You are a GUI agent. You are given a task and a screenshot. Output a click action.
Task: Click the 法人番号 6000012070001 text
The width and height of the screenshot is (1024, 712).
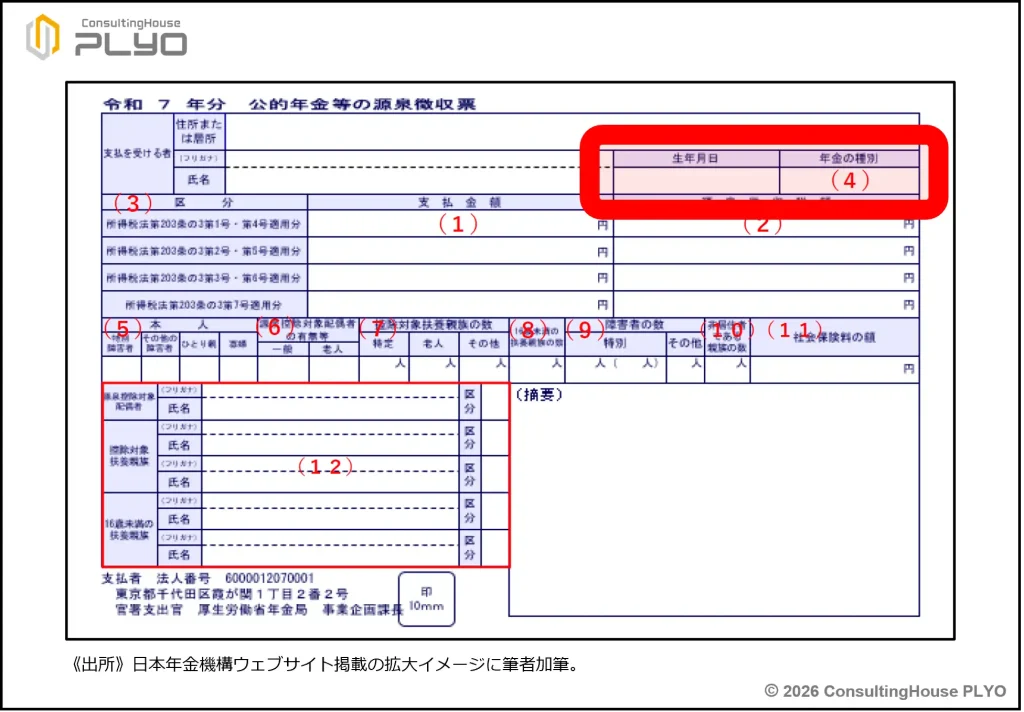click(x=236, y=578)
